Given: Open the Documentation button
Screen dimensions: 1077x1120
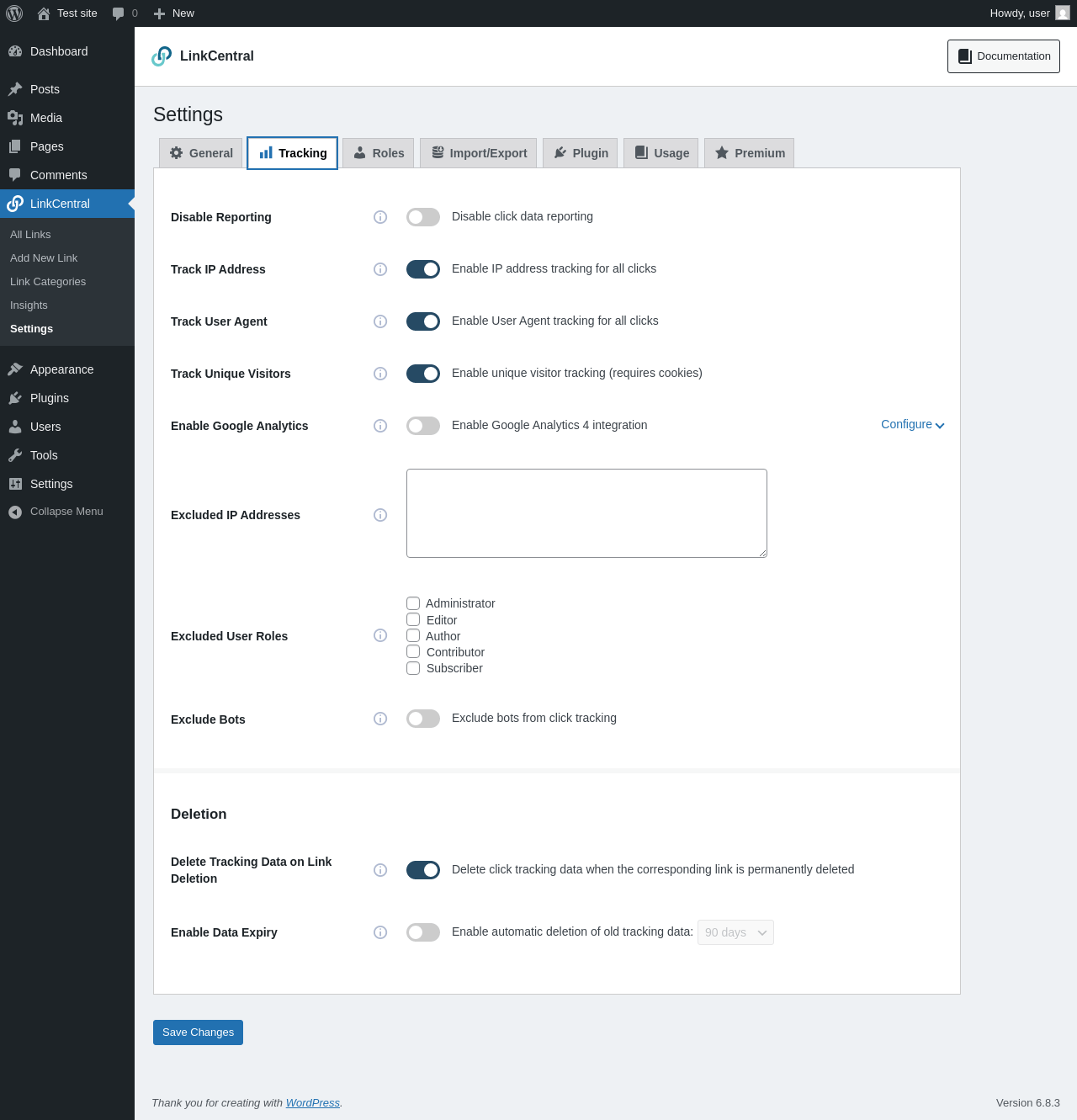Looking at the screenshot, I should tap(1003, 56).
